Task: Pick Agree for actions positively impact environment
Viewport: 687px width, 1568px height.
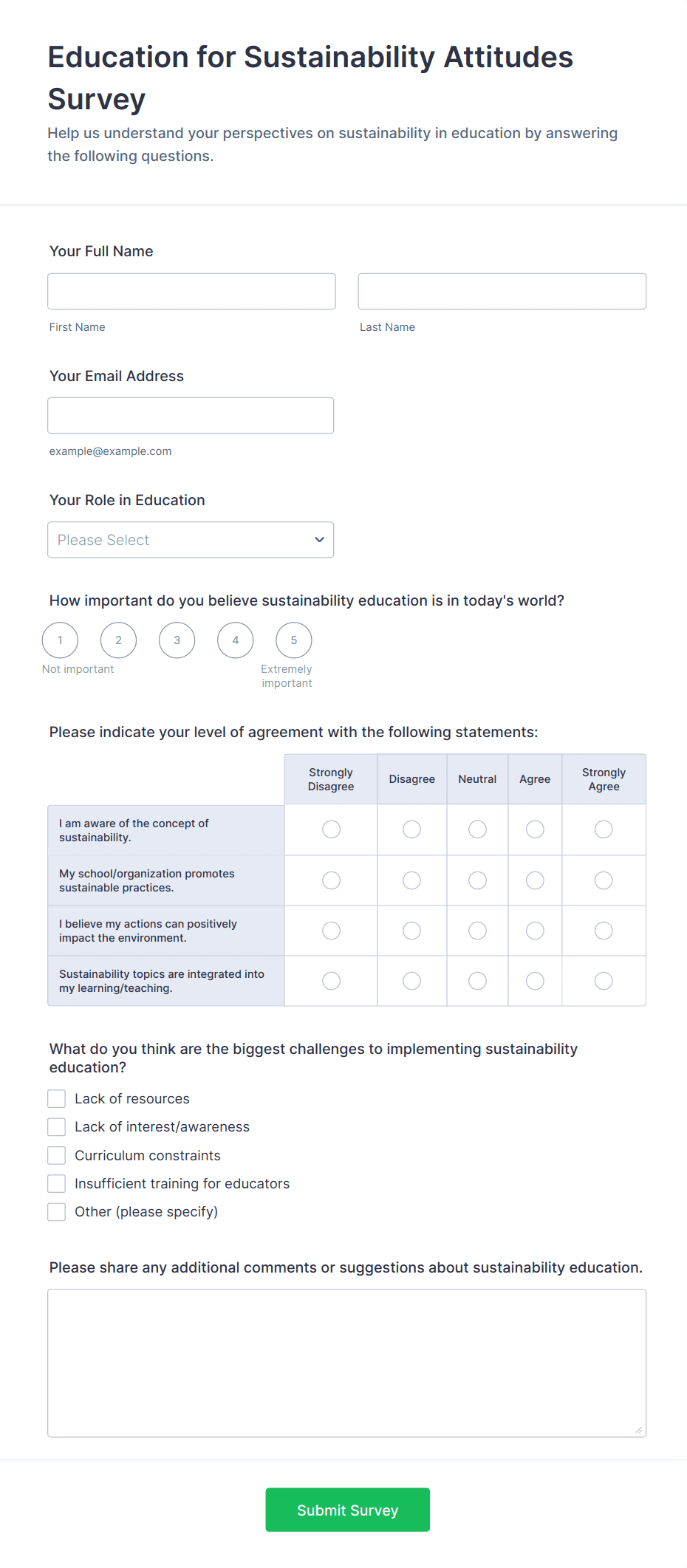Action: [x=535, y=930]
